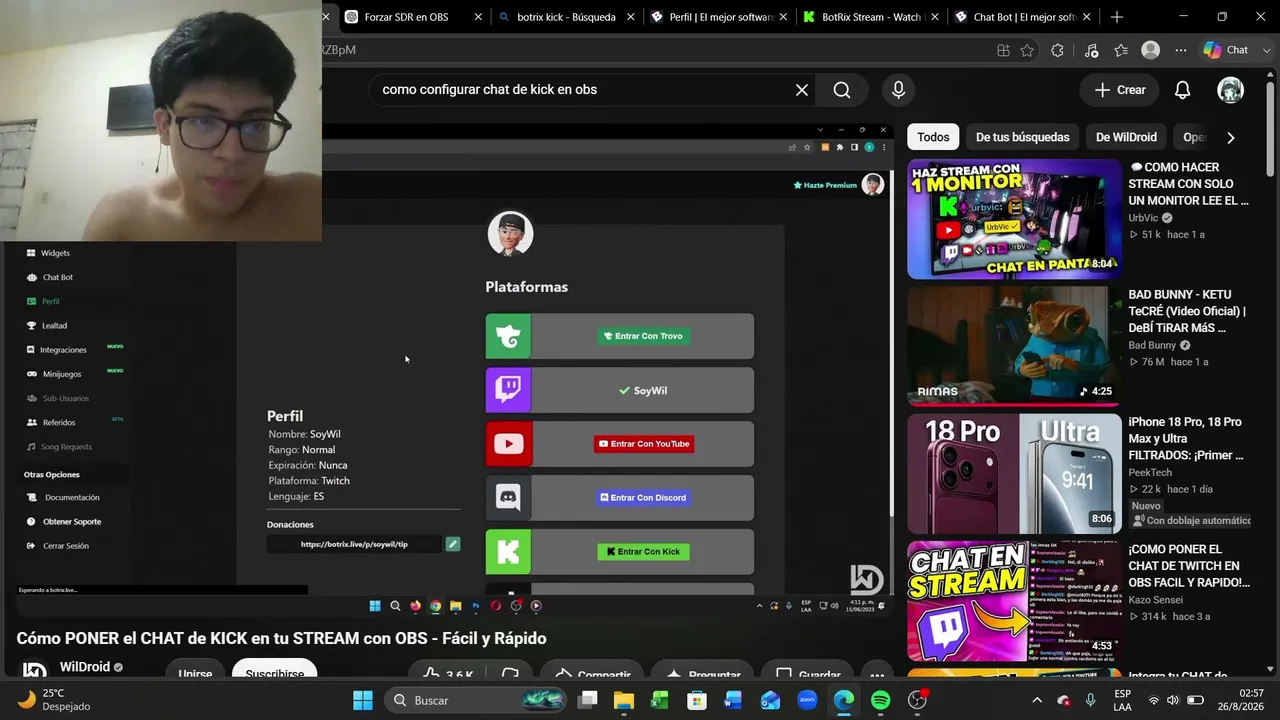Close the BotRix Stream tab

pos(934,17)
